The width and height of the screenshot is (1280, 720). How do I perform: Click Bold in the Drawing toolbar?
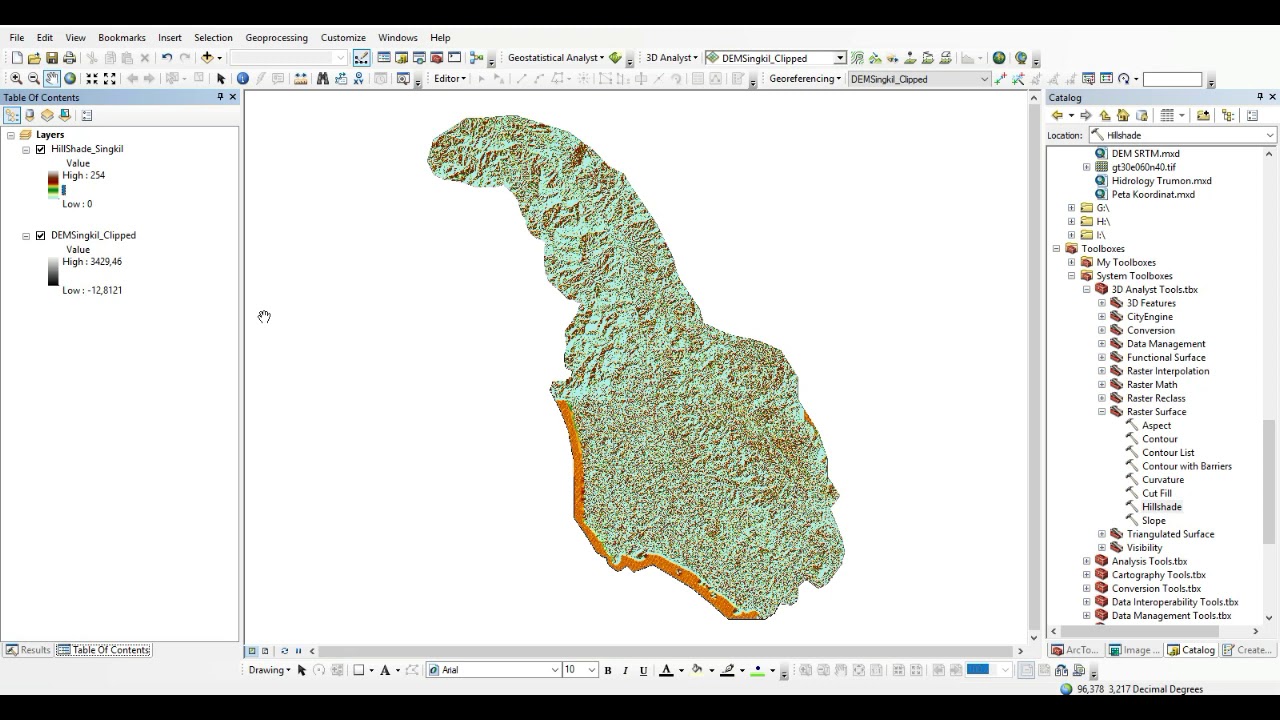(x=608, y=670)
